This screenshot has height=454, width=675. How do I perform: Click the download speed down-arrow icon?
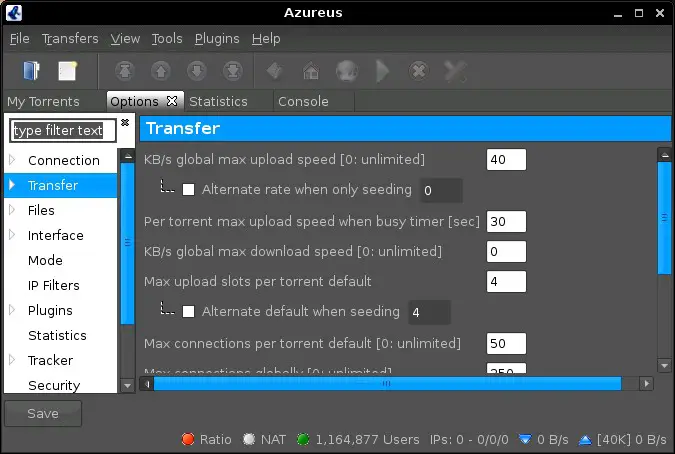coord(525,439)
